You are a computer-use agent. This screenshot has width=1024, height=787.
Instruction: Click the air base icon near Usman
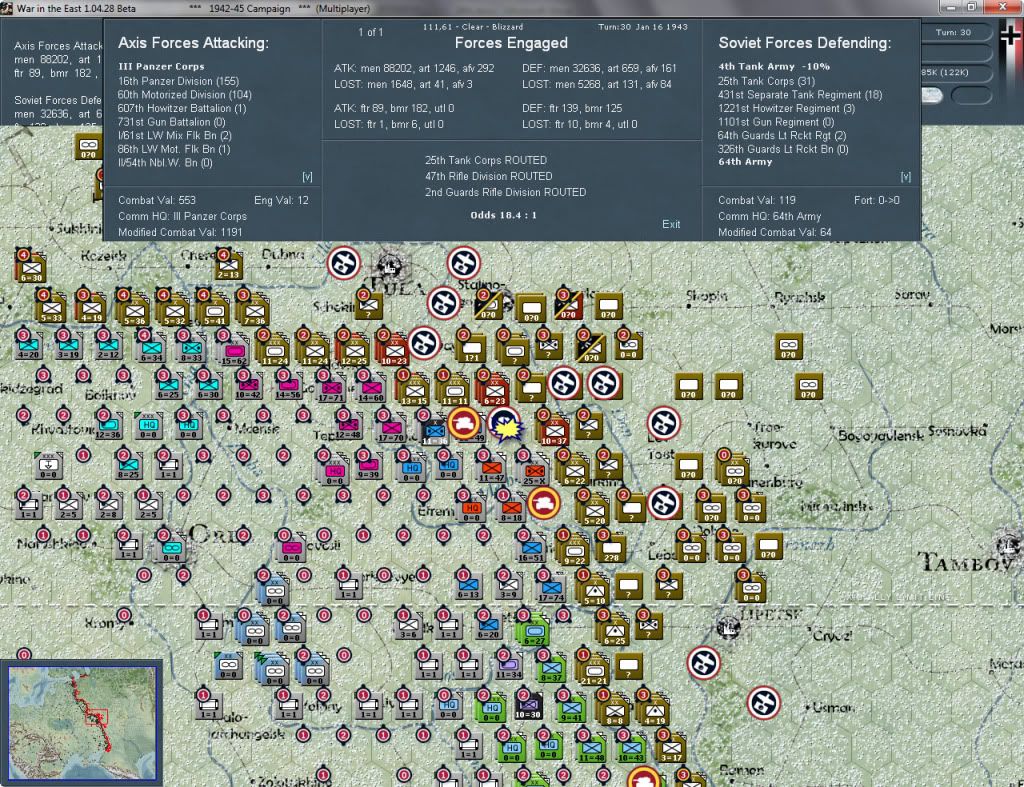click(x=763, y=703)
